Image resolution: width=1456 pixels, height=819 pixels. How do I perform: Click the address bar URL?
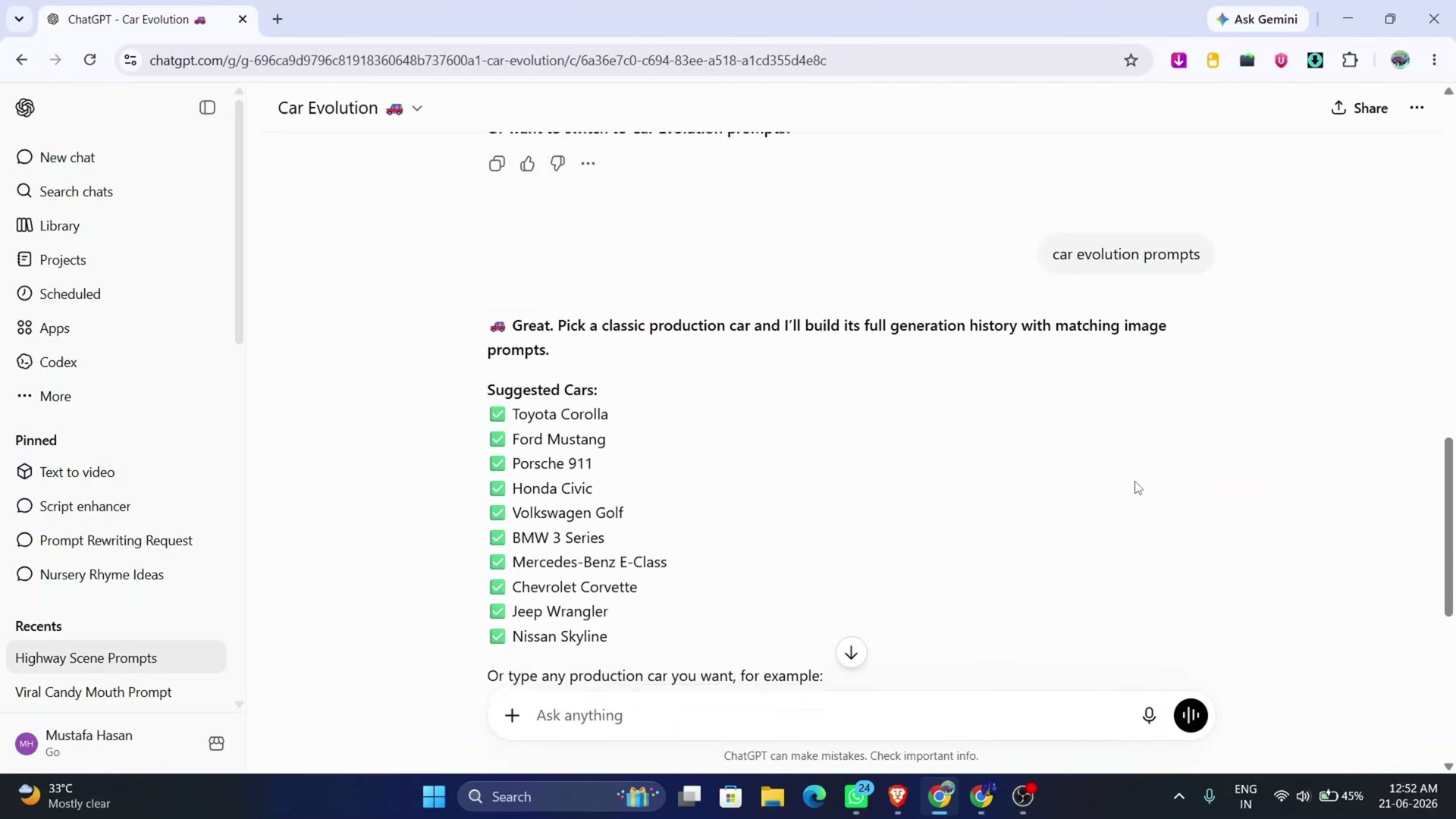tap(488, 61)
